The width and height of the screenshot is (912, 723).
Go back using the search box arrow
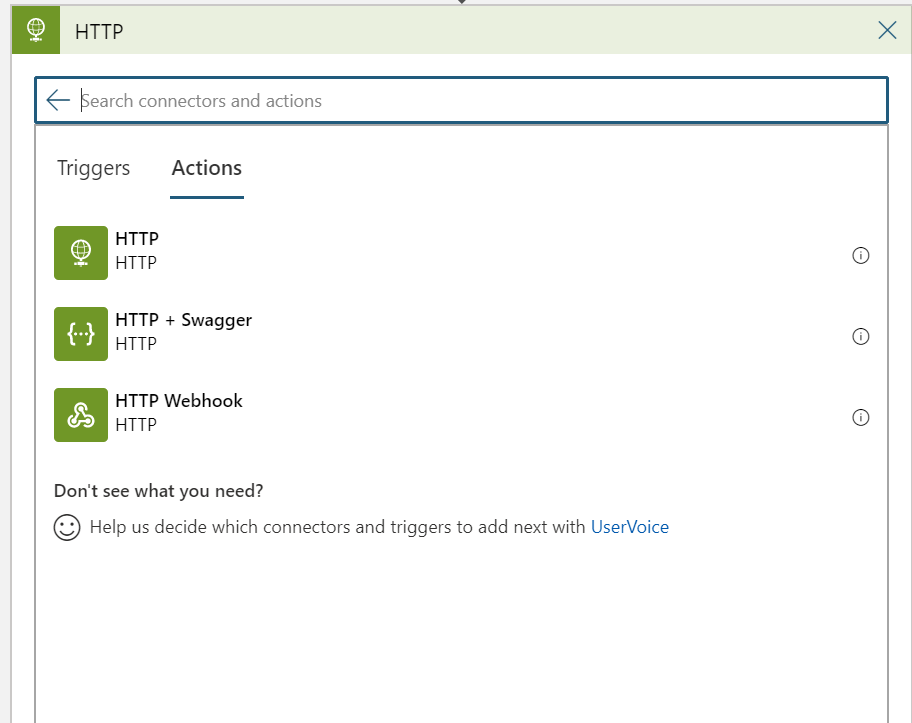(58, 100)
